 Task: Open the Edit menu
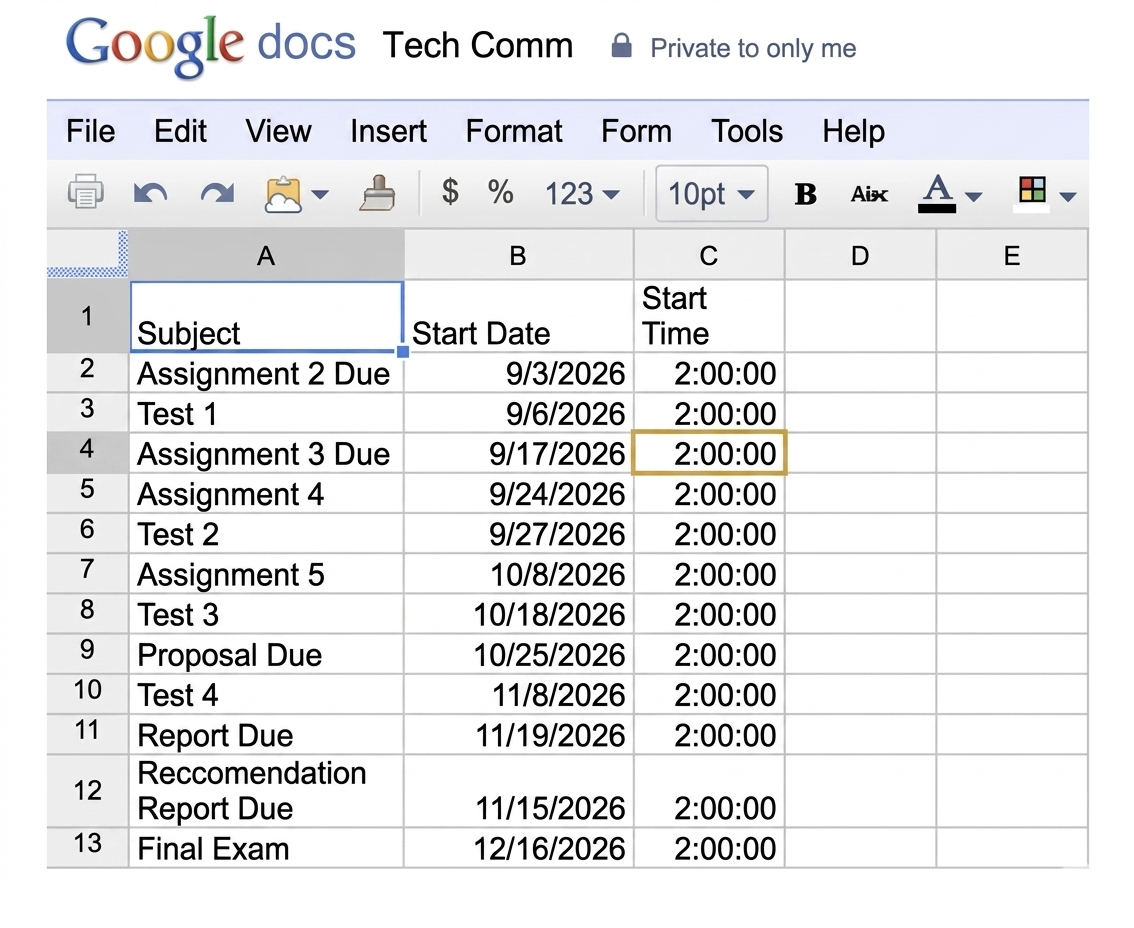pyautogui.click(x=180, y=132)
